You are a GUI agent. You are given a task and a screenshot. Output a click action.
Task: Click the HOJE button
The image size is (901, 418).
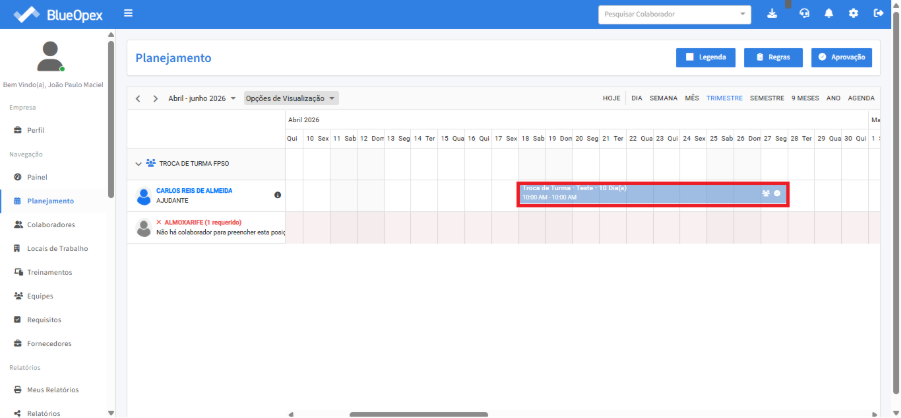pos(611,98)
